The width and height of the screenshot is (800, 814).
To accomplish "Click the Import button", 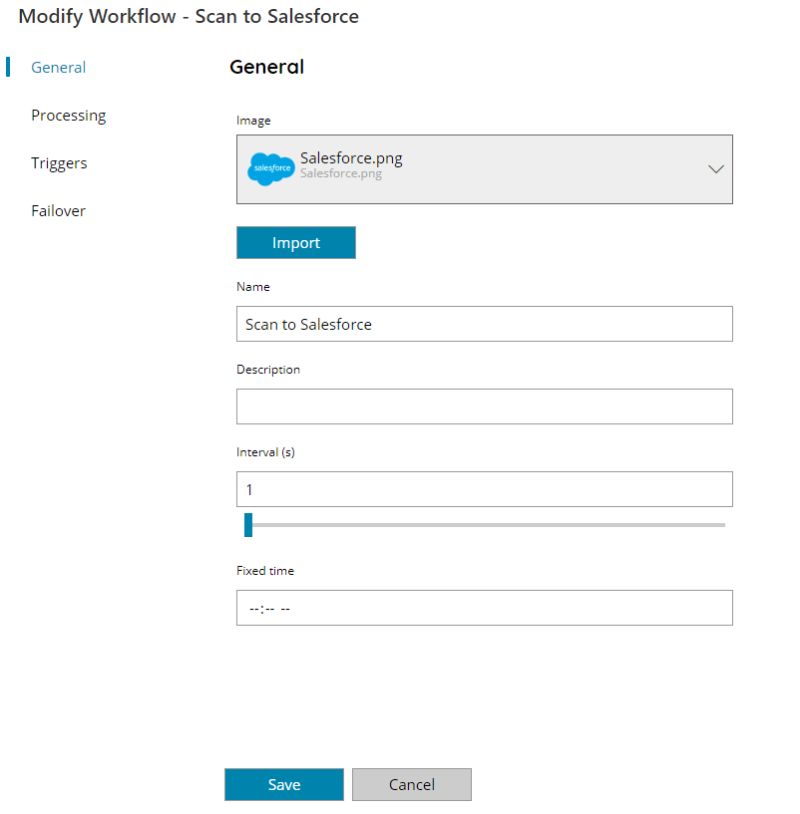I will (x=296, y=242).
